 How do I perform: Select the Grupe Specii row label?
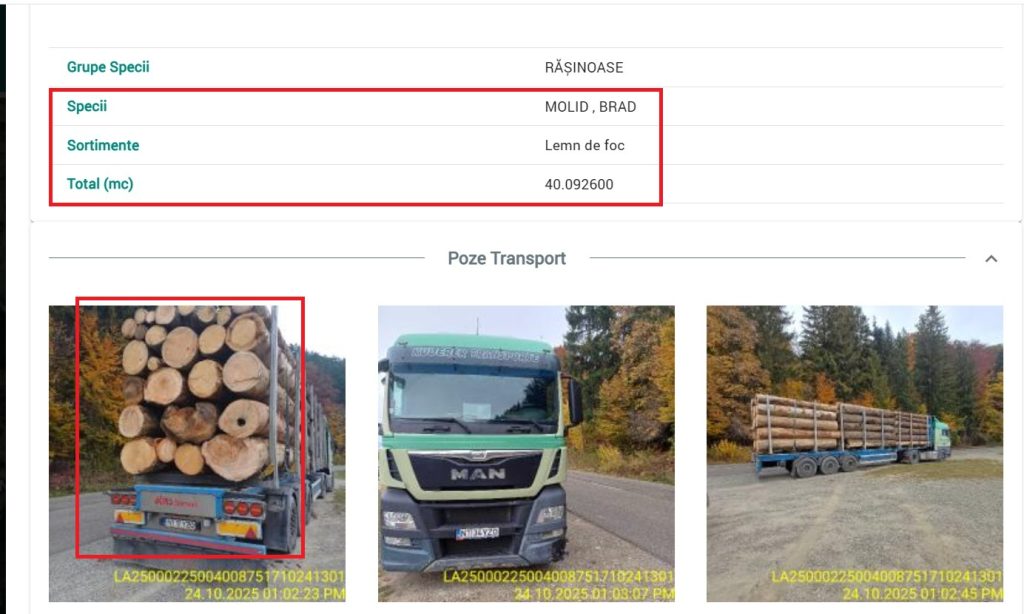108,67
